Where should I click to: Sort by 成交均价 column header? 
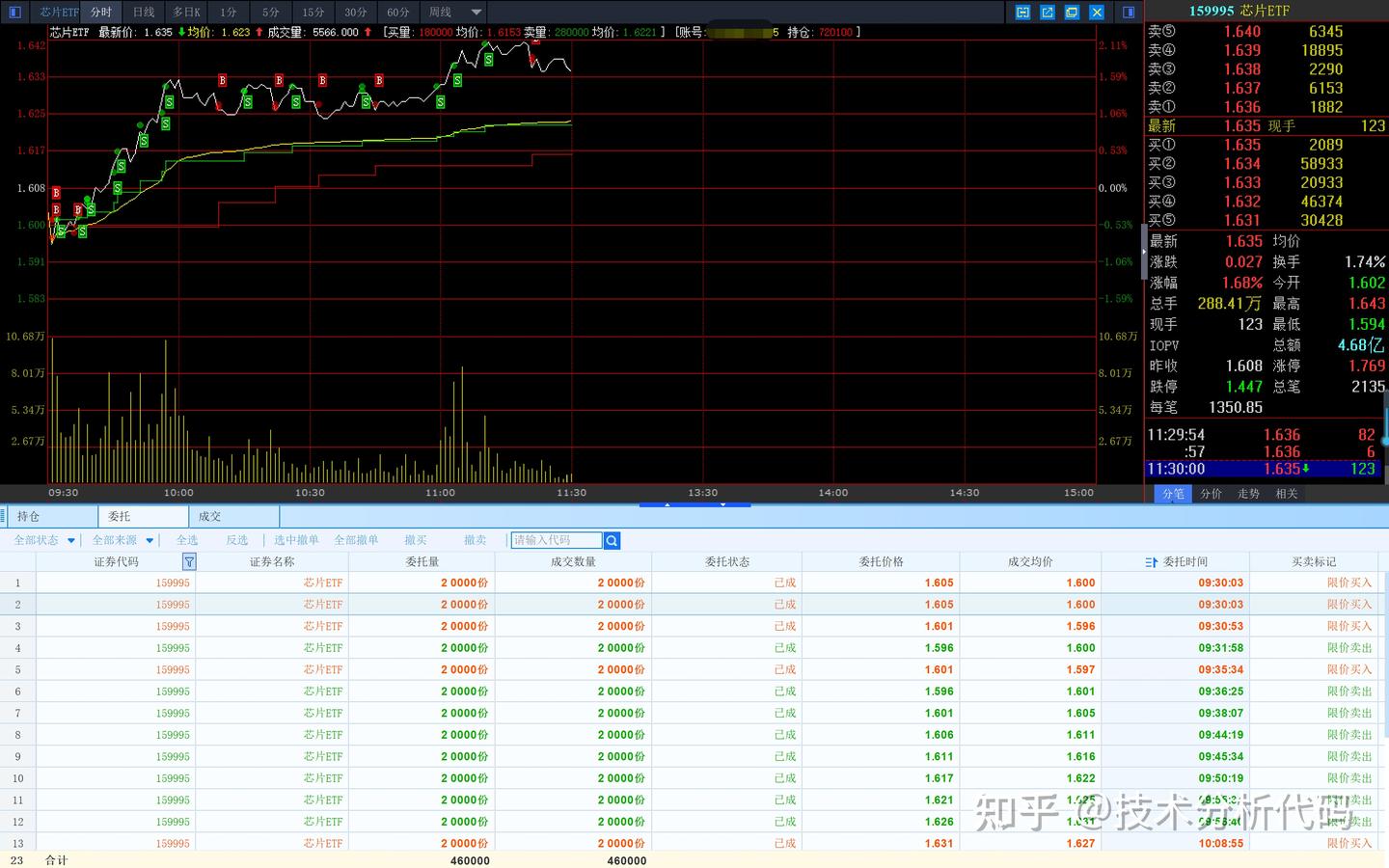pos(1030,561)
